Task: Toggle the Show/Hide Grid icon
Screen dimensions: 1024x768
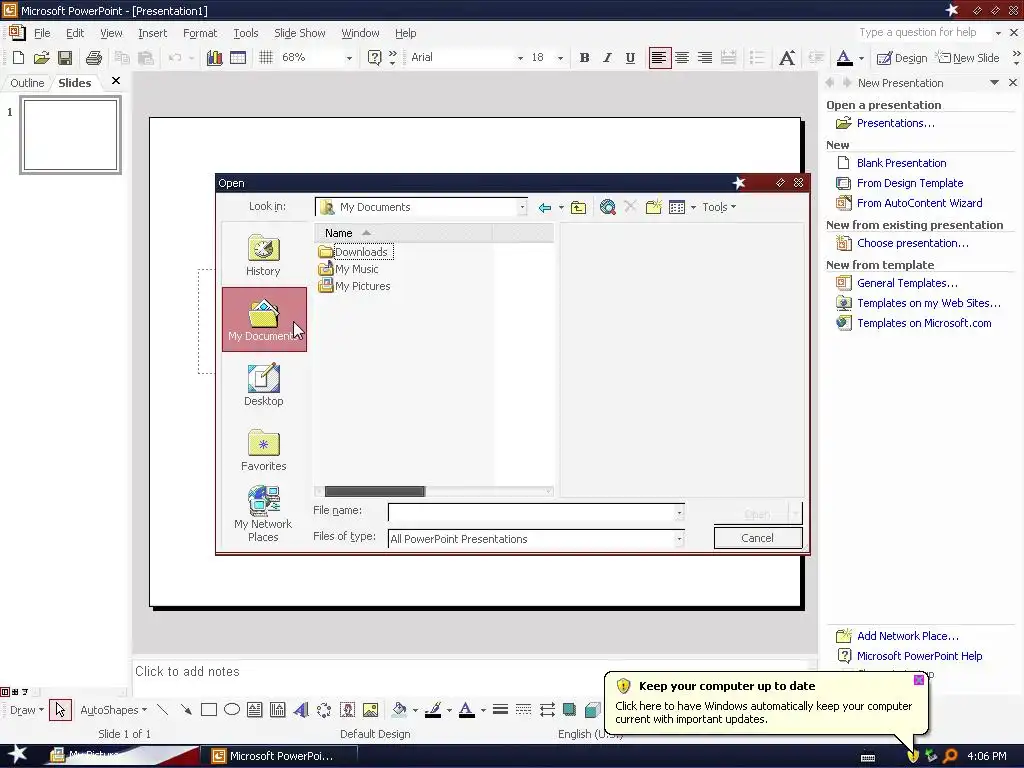Action: point(266,57)
